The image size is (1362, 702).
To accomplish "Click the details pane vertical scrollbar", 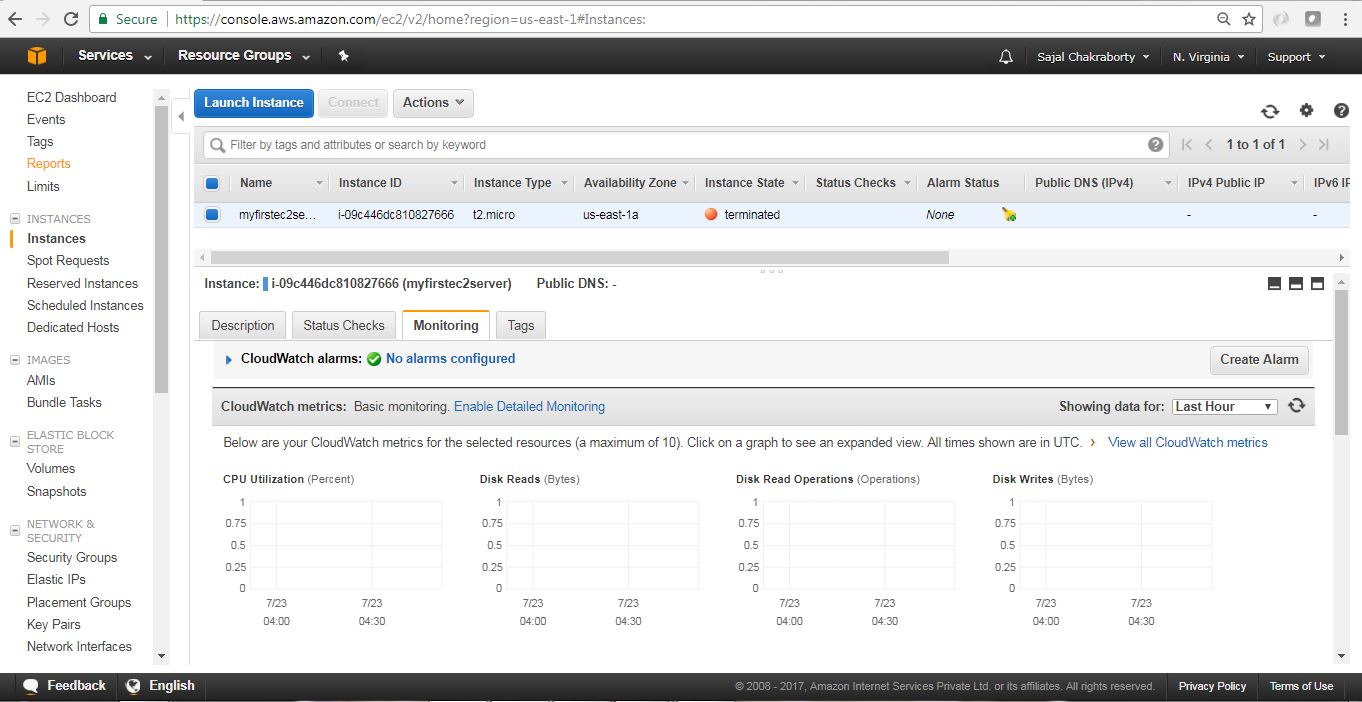I will (1342, 362).
